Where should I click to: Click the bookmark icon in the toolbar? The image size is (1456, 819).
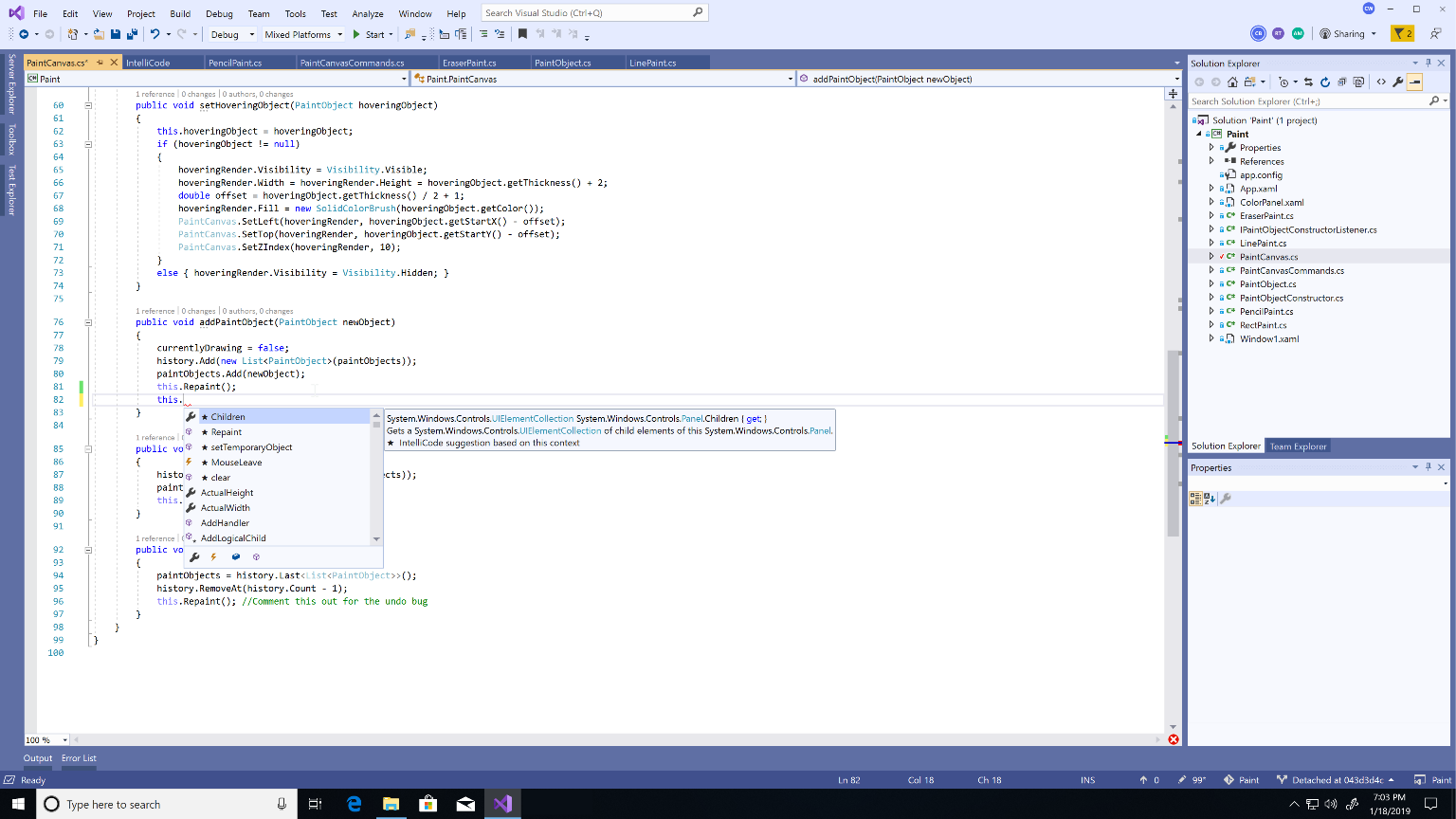coord(521,34)
